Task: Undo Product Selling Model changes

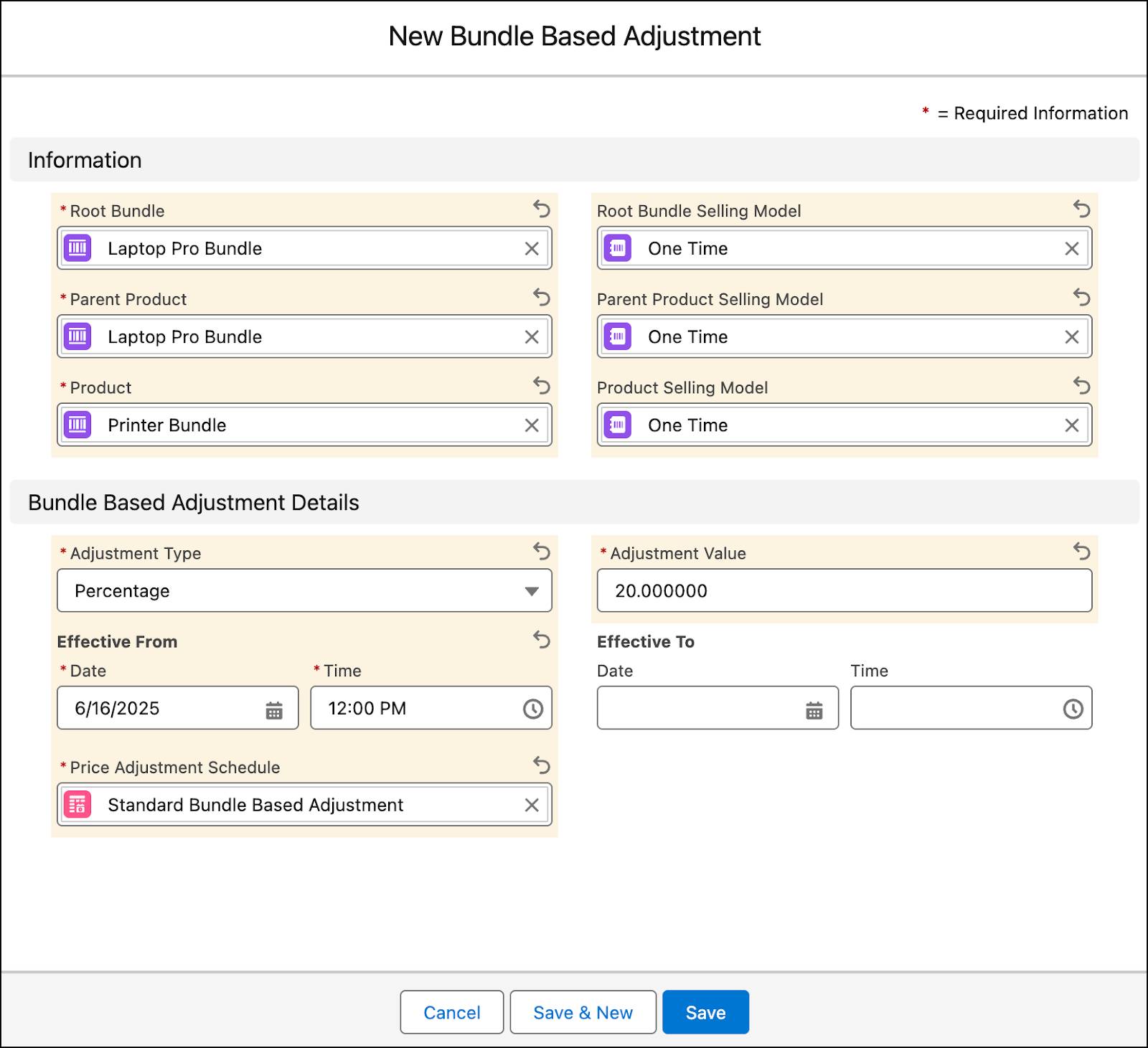Action: click(x=1082, y=386)
